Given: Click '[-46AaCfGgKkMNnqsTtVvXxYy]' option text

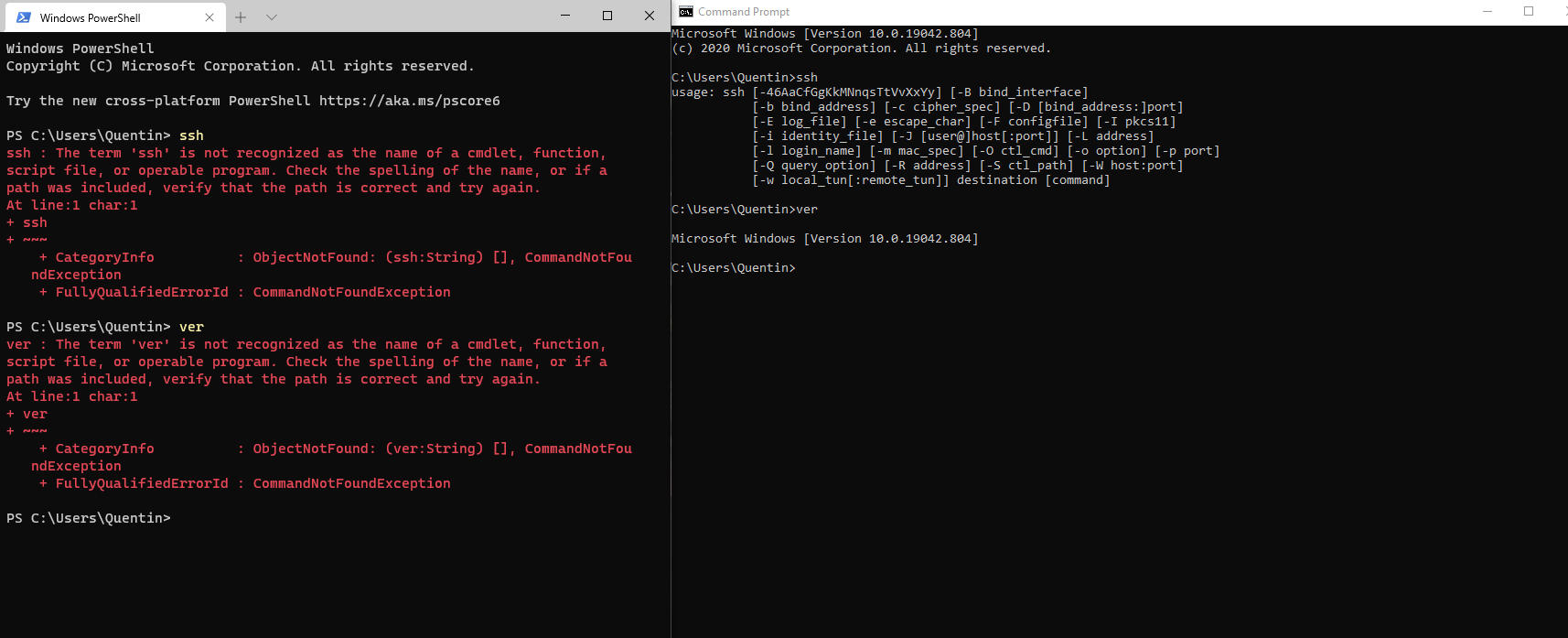Looking at the screenshot, I should click(847, 92).
